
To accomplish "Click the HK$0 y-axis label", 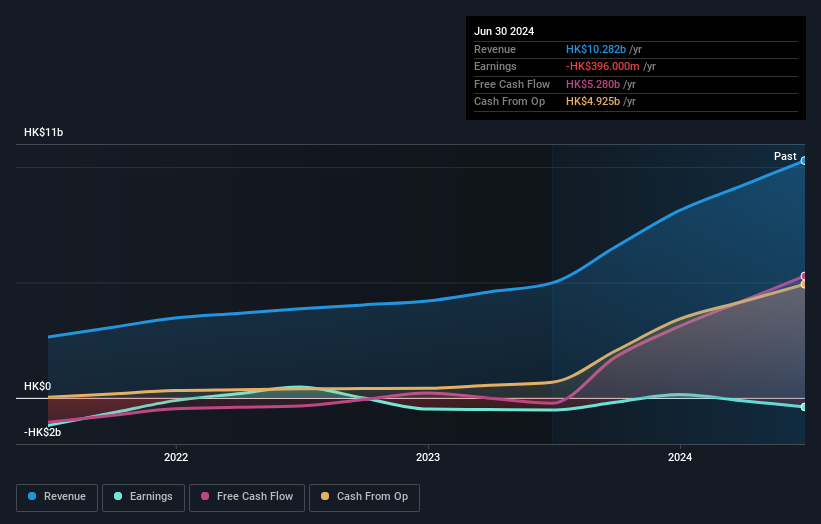I will click(37, 386).
